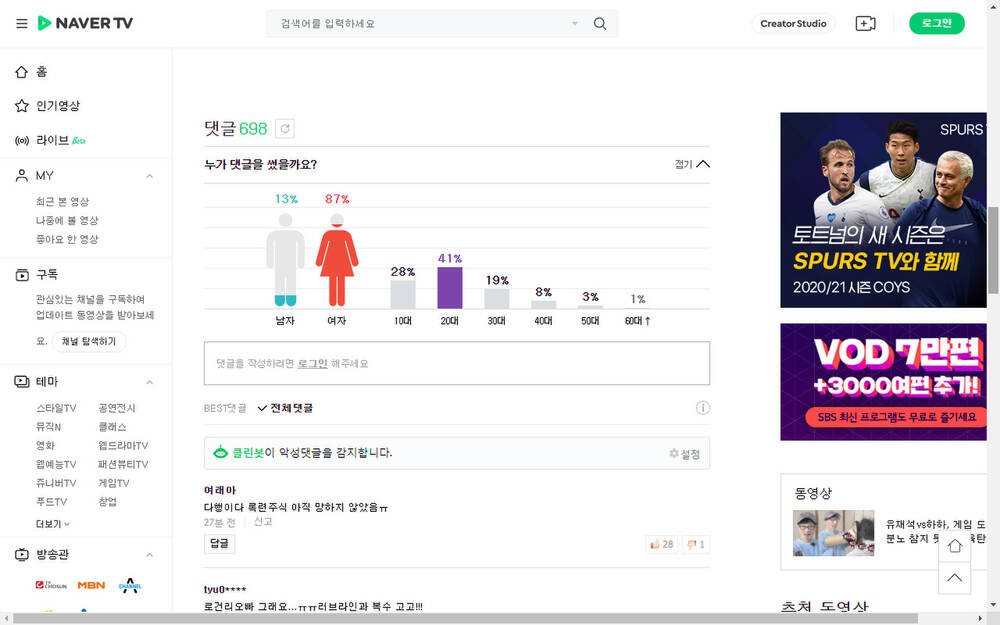Collapse the MY section in sidebar

tap(150, 176)
